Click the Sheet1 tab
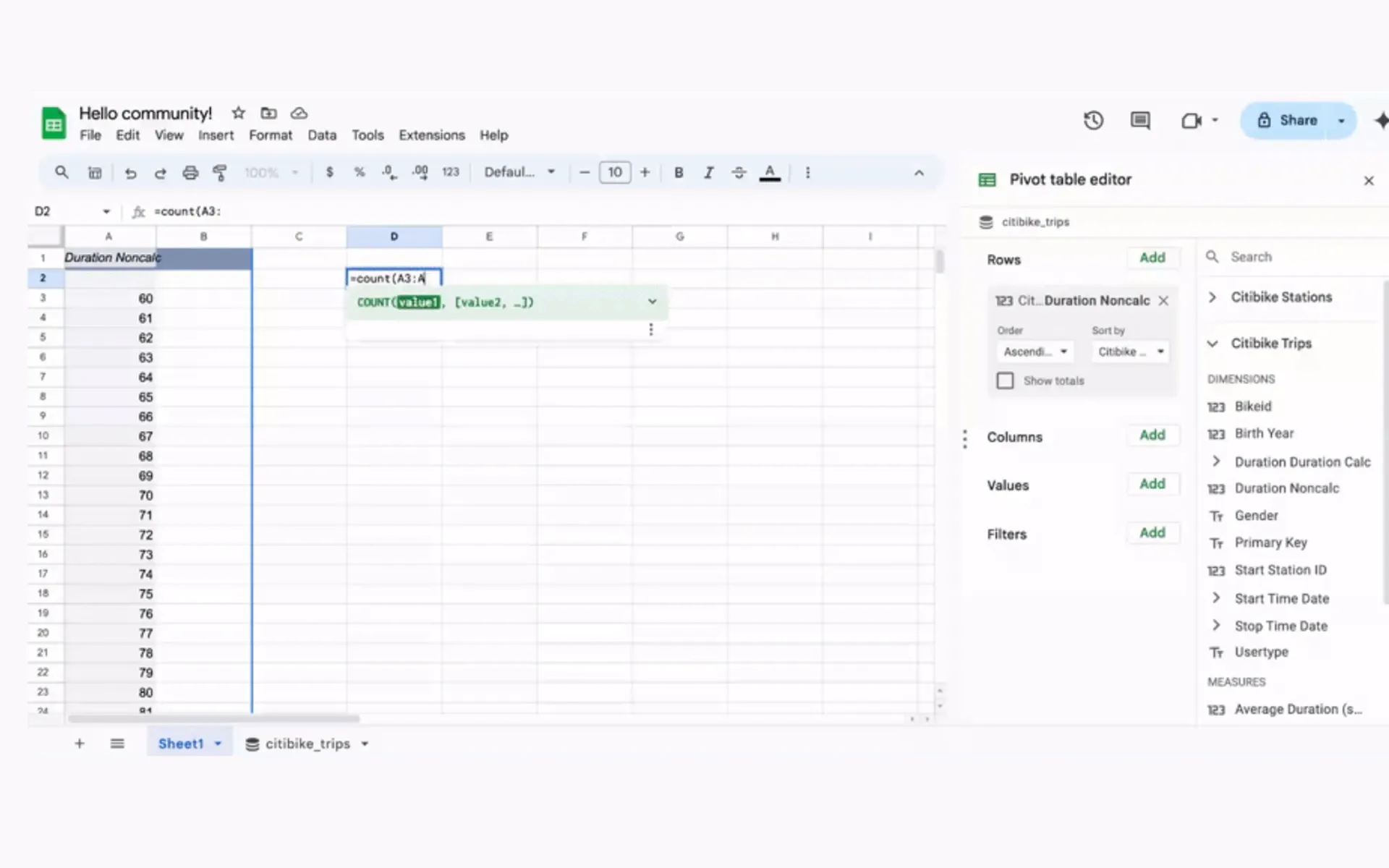 tap(180, 743)
